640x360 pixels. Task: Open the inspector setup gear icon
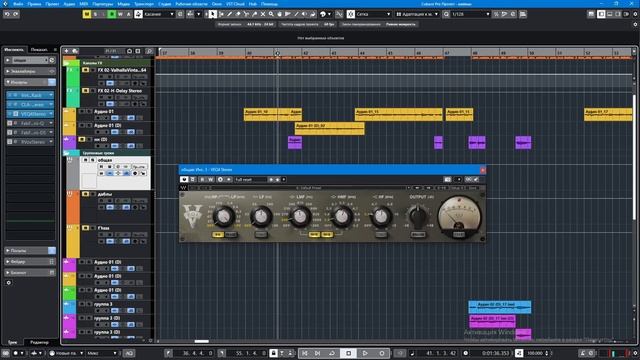click(9, 282)
